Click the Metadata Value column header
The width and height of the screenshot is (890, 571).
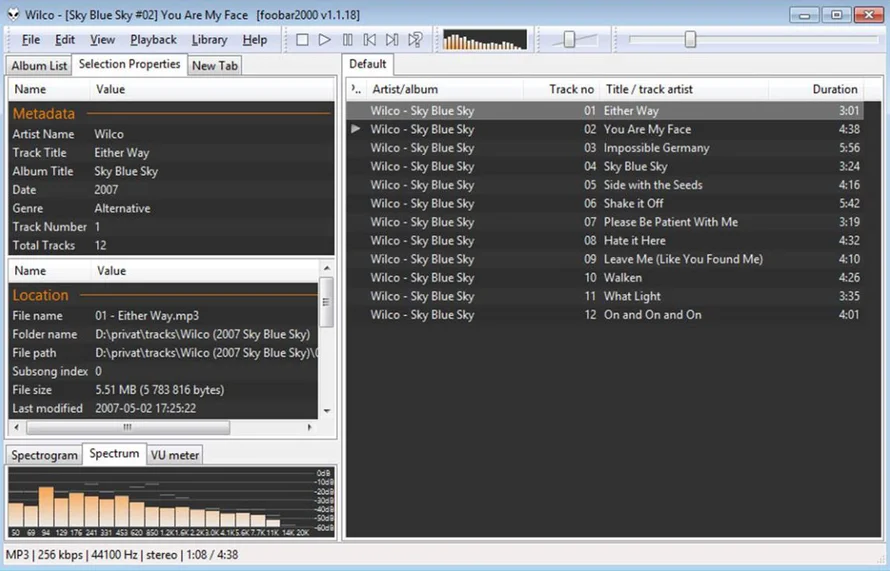(212, 89)
